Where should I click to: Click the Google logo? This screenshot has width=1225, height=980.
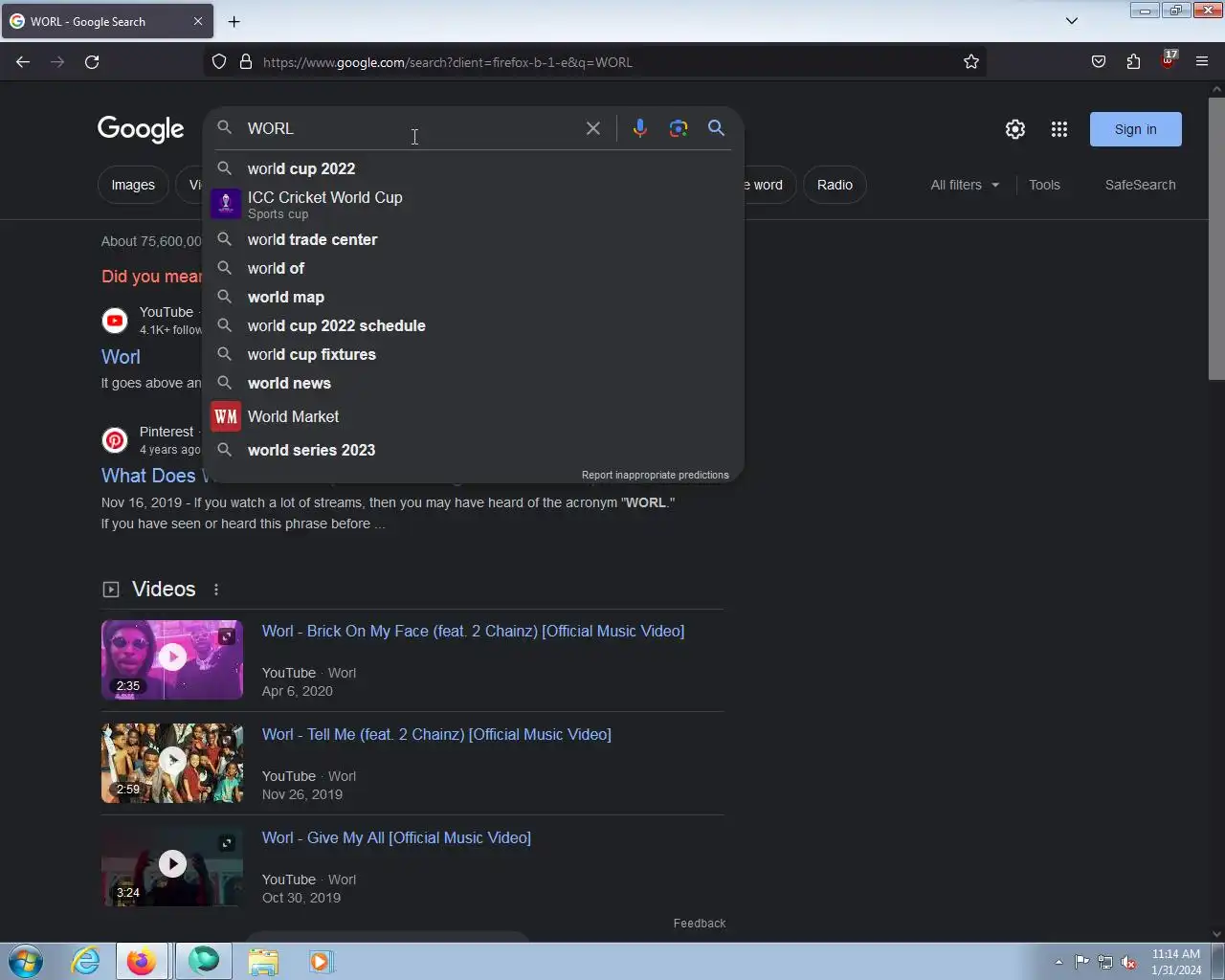pos(141,129)
